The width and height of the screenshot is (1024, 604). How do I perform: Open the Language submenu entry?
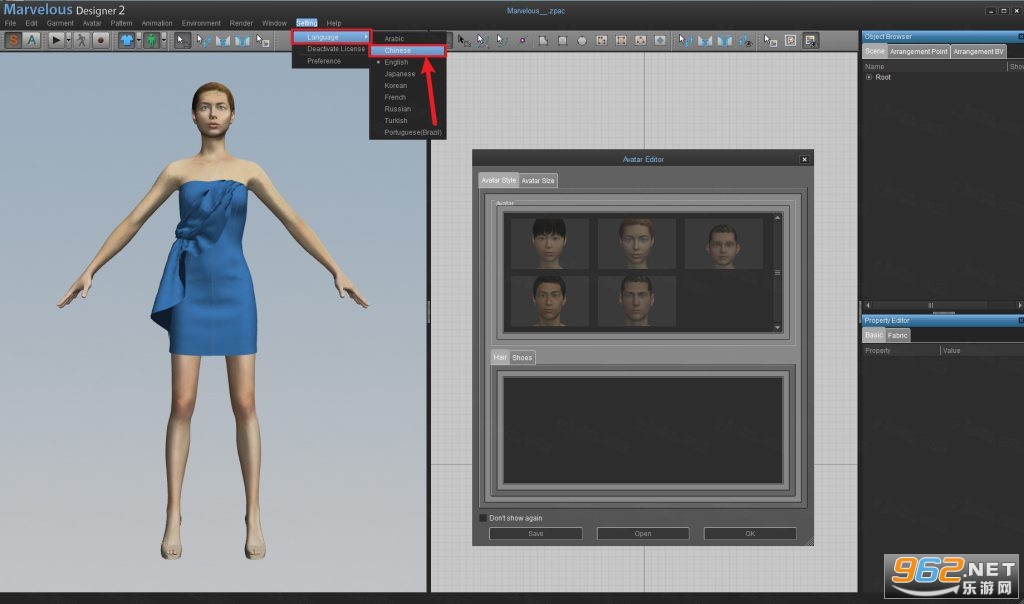[x=332, y=37]
